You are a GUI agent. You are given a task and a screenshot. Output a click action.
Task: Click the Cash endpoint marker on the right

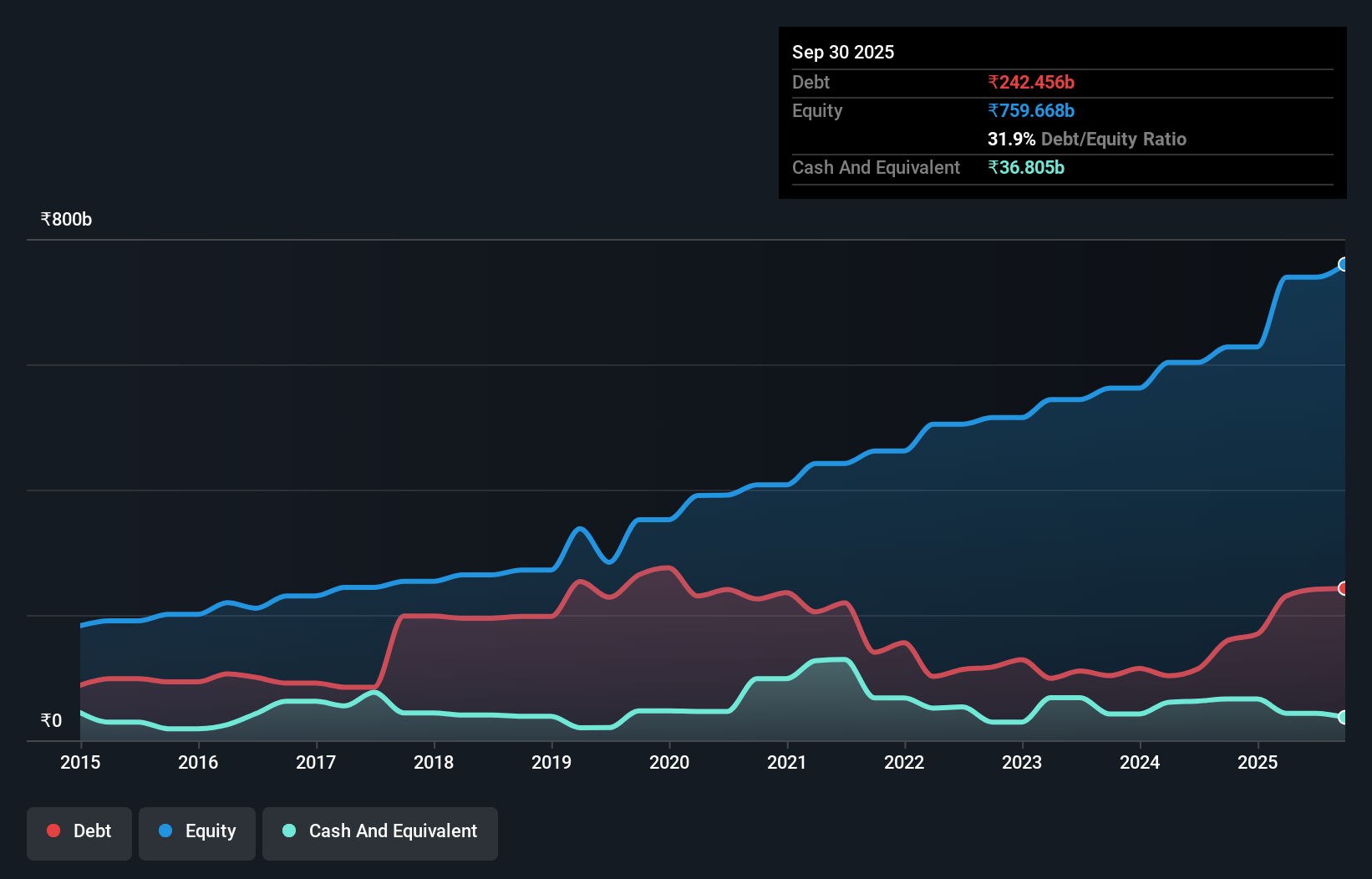pyautogui.click(x=1344, y=717)
